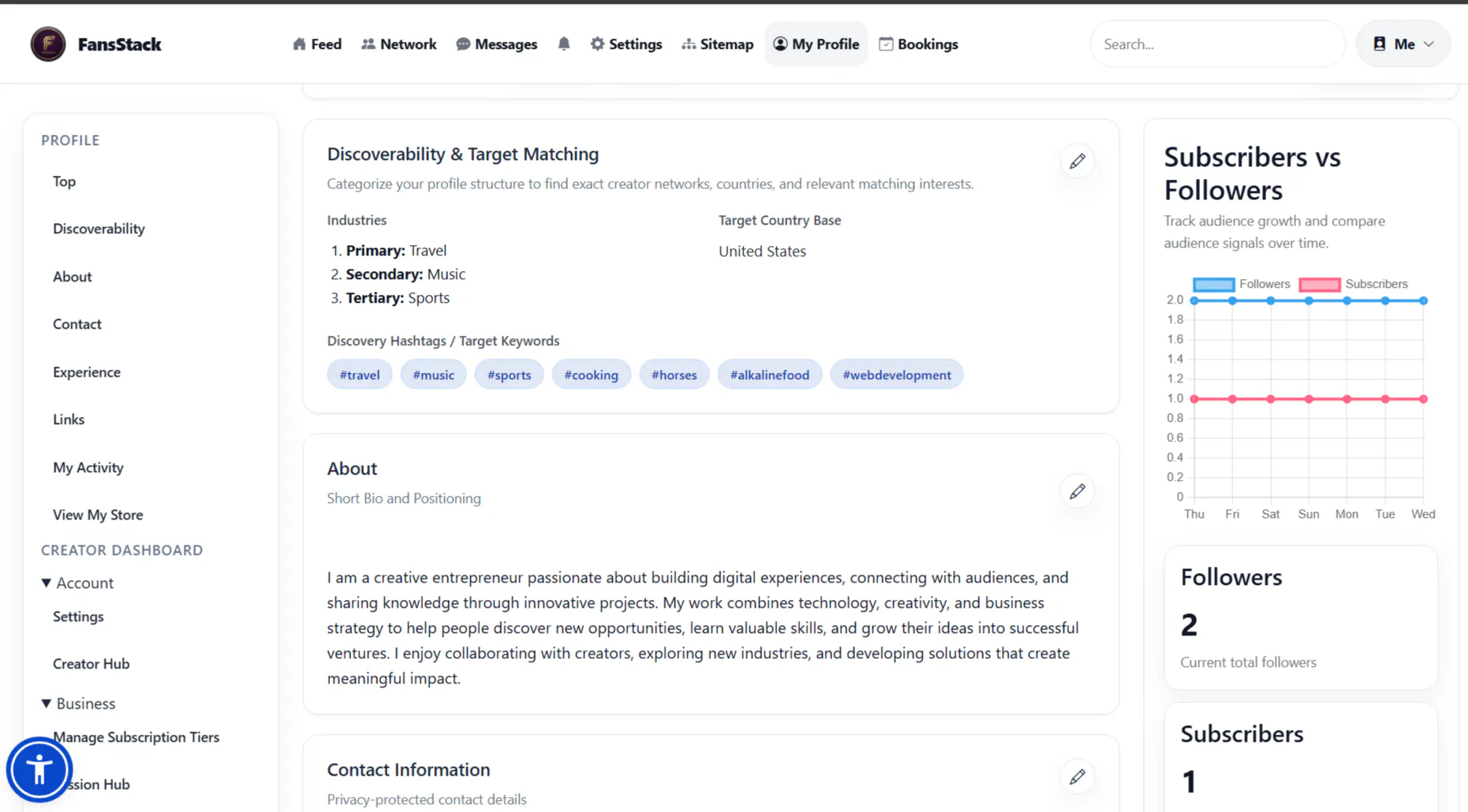
Task: Open the Me account dropdown
Action: click(1403, 44)
